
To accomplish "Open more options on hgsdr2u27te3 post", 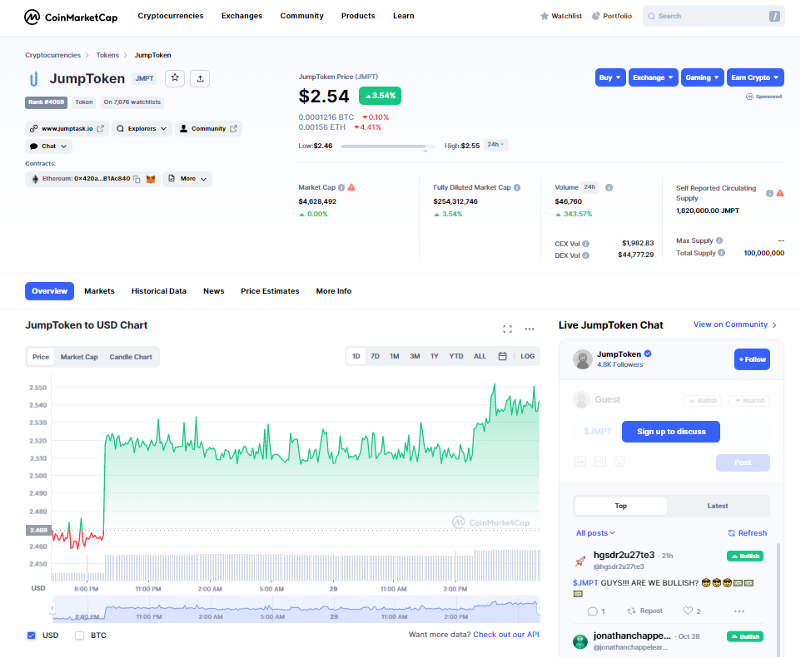I will point(739,611).
